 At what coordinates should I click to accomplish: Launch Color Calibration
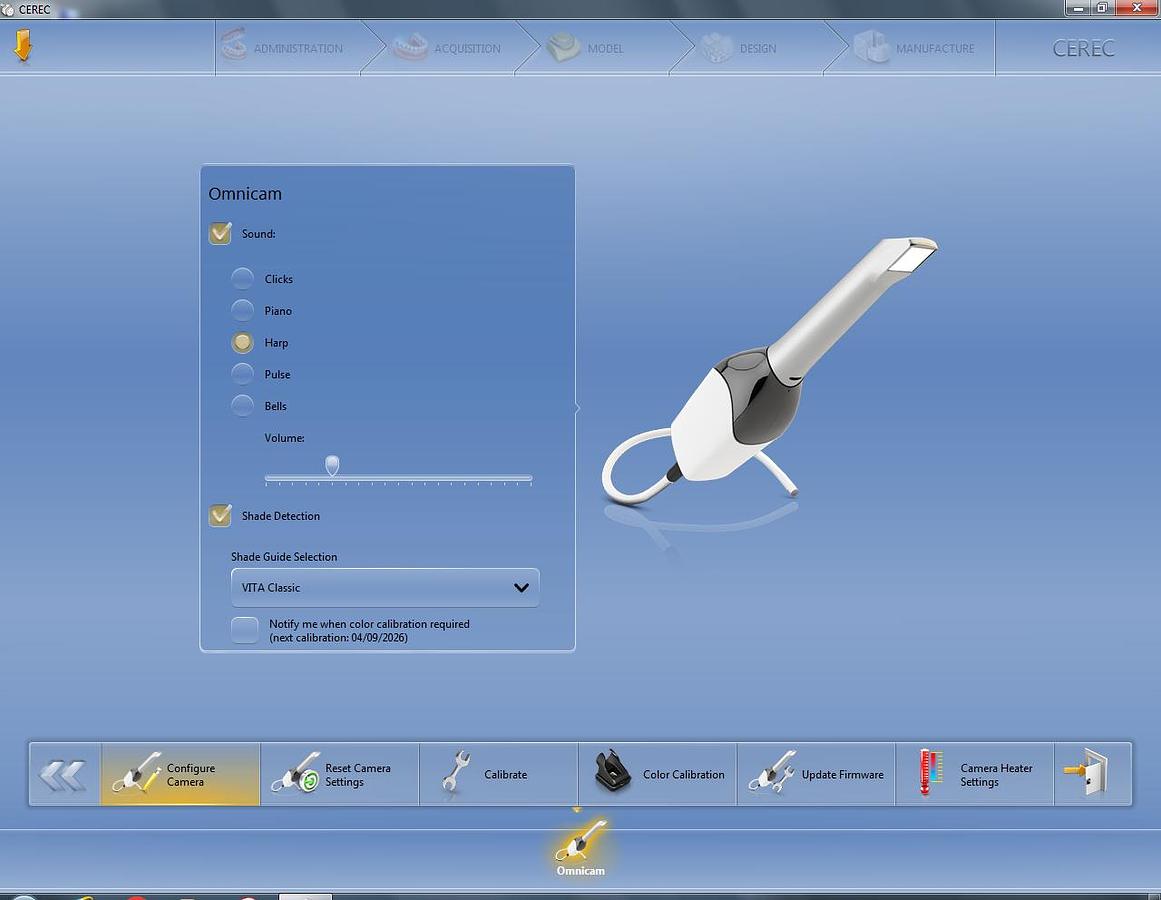point(657,774)
